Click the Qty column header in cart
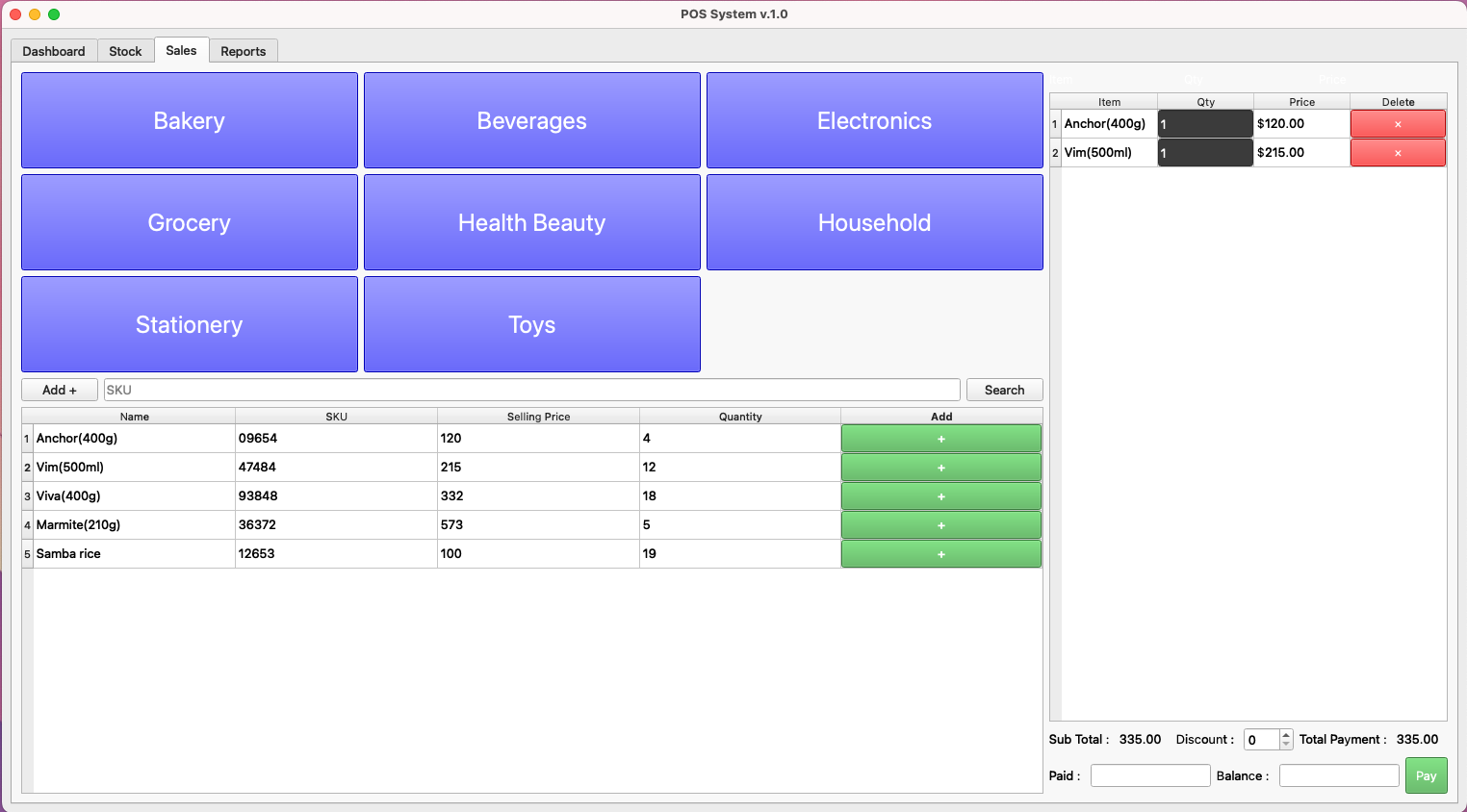This screenshot has width=1467, height=812. coord(1206,102)
